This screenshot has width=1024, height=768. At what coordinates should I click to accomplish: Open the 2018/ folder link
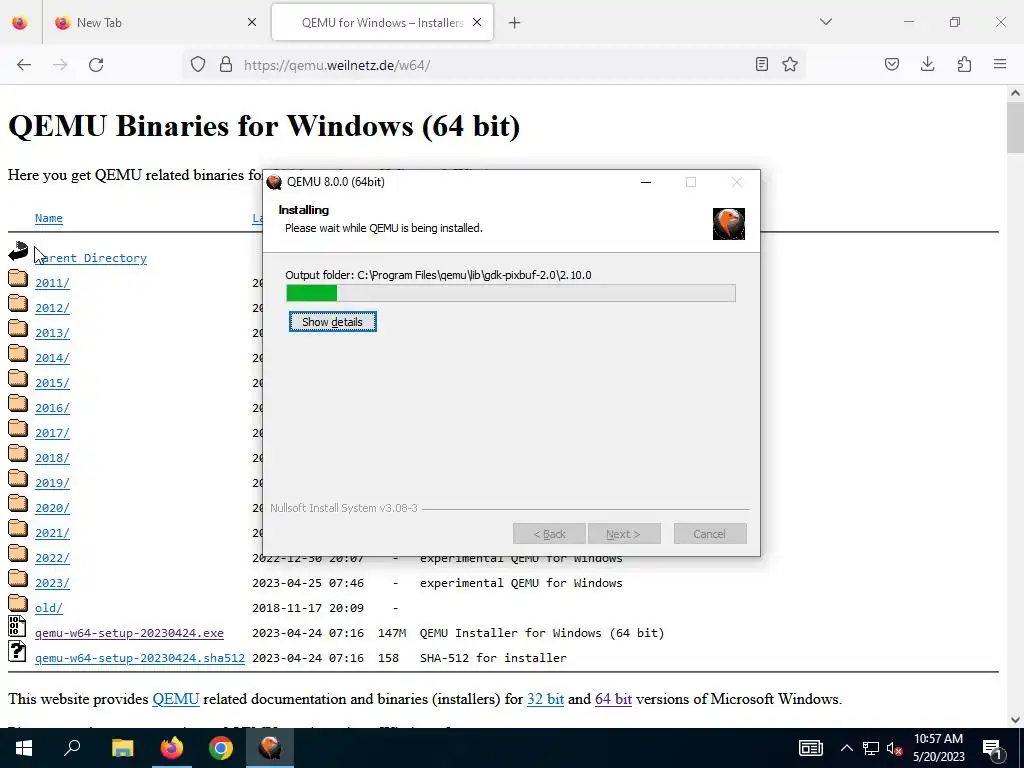click(52, 458)
